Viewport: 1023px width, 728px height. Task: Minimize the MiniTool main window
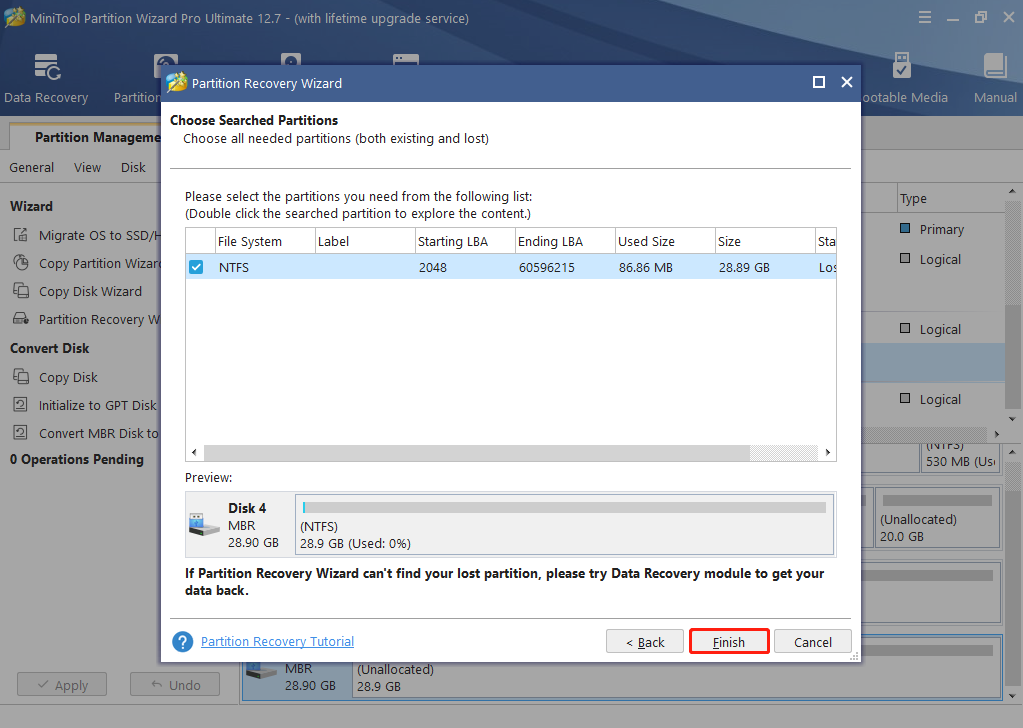point(953,18)
